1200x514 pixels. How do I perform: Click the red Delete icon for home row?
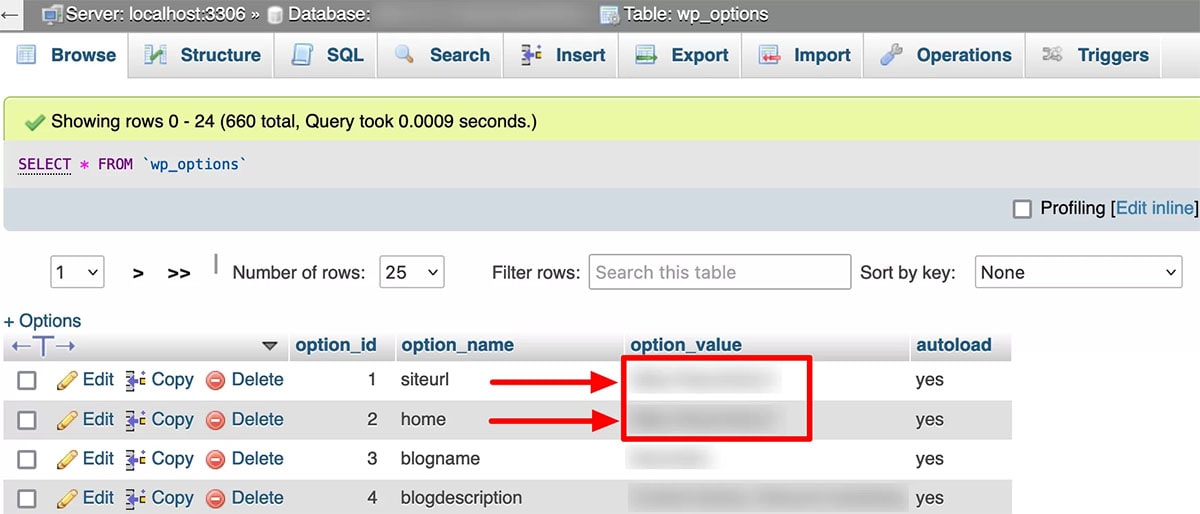(215, 420)
